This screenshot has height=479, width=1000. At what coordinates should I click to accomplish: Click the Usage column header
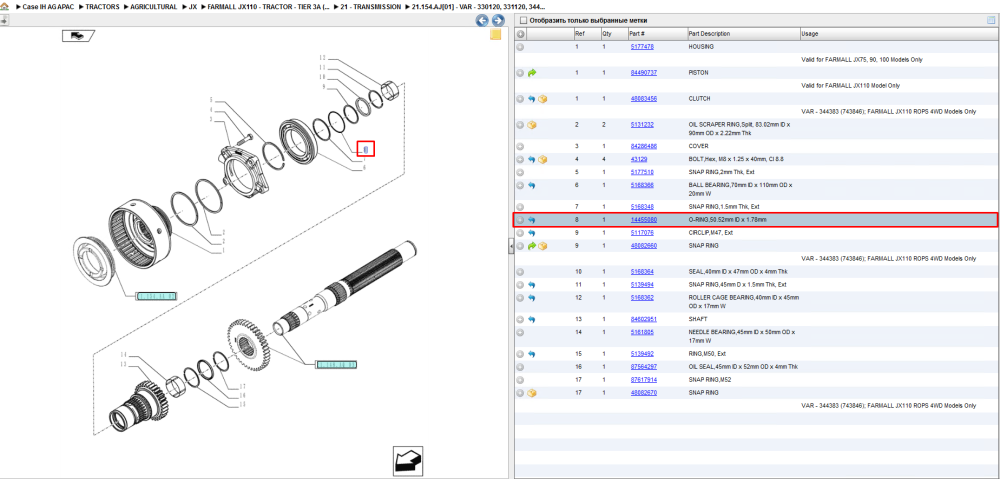(898, 34)
